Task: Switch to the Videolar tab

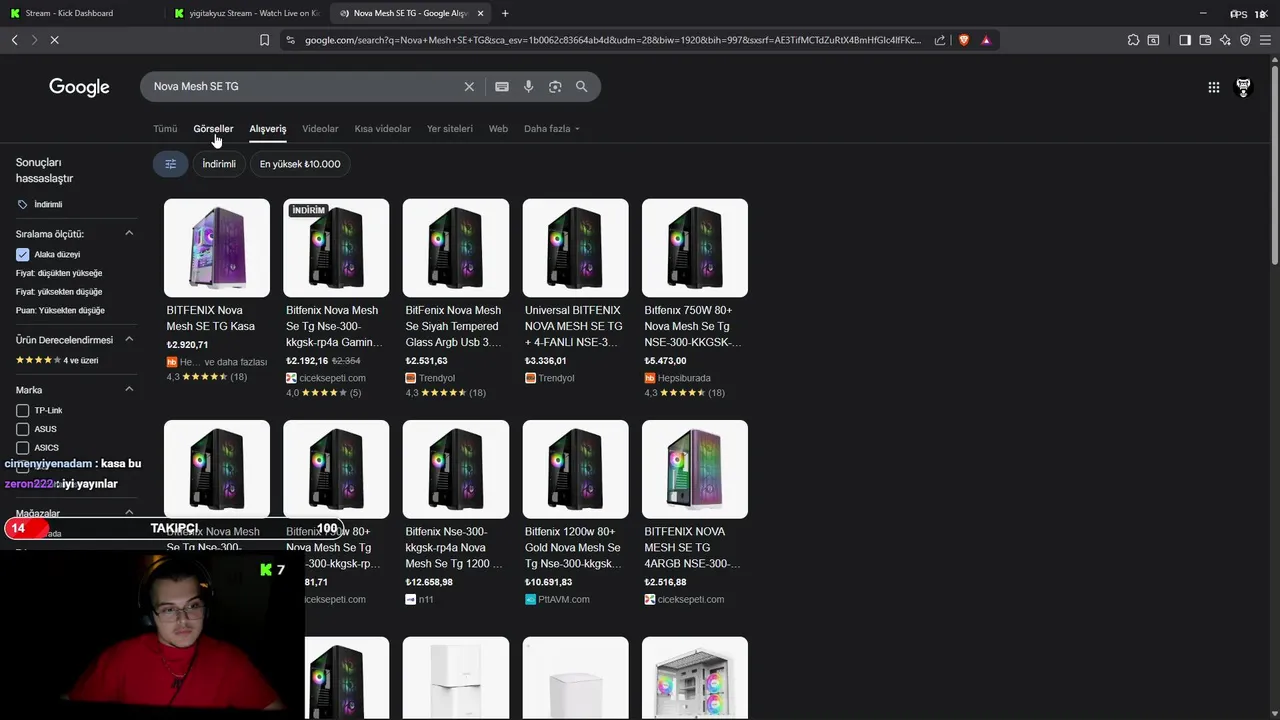Action: pos(320,129)
